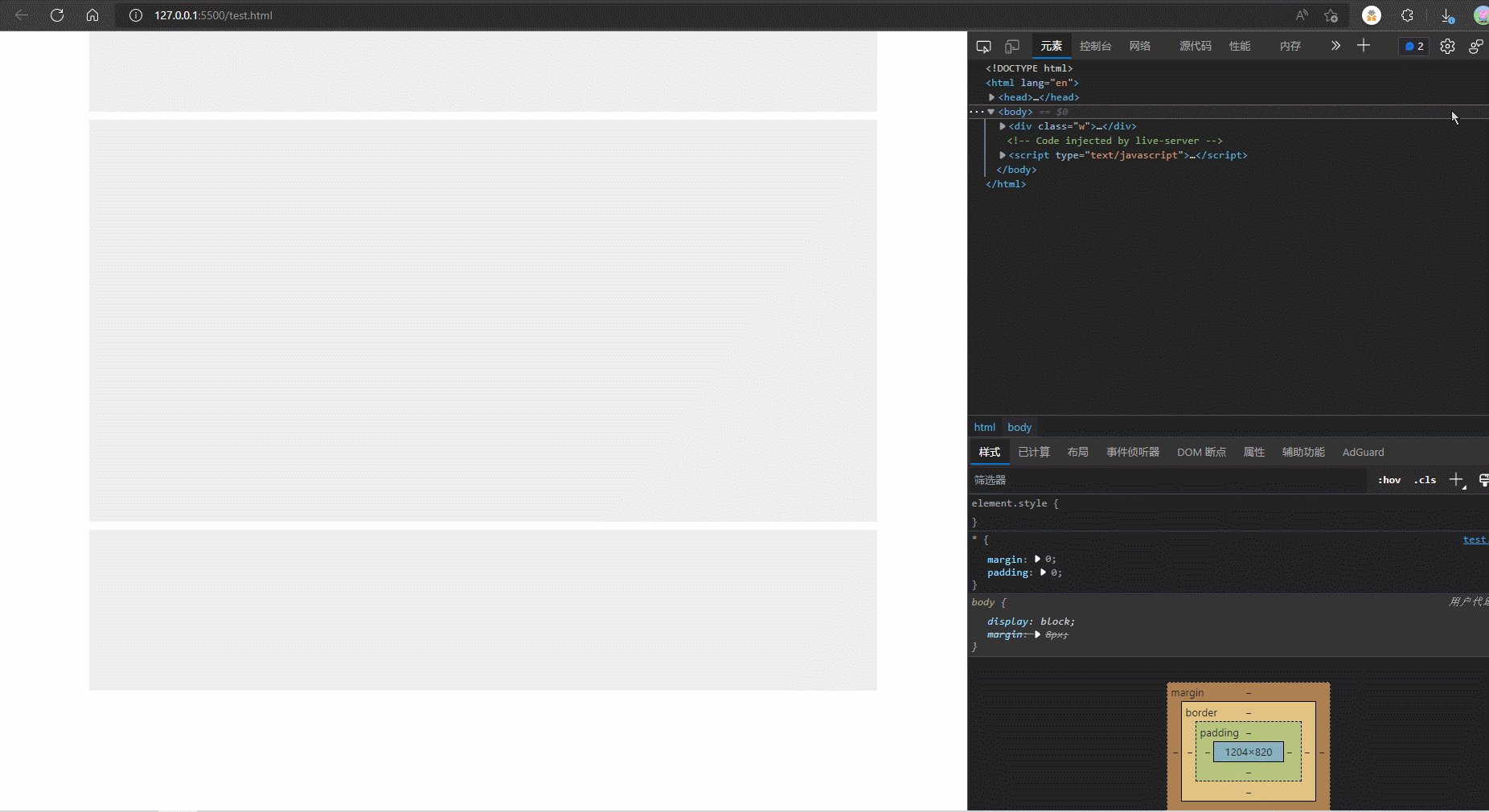Image resolution: width=1489 pixels, height=812 pixels.
Task: Open more tools chevron in DevTools
Action: tap(1335, 46)
